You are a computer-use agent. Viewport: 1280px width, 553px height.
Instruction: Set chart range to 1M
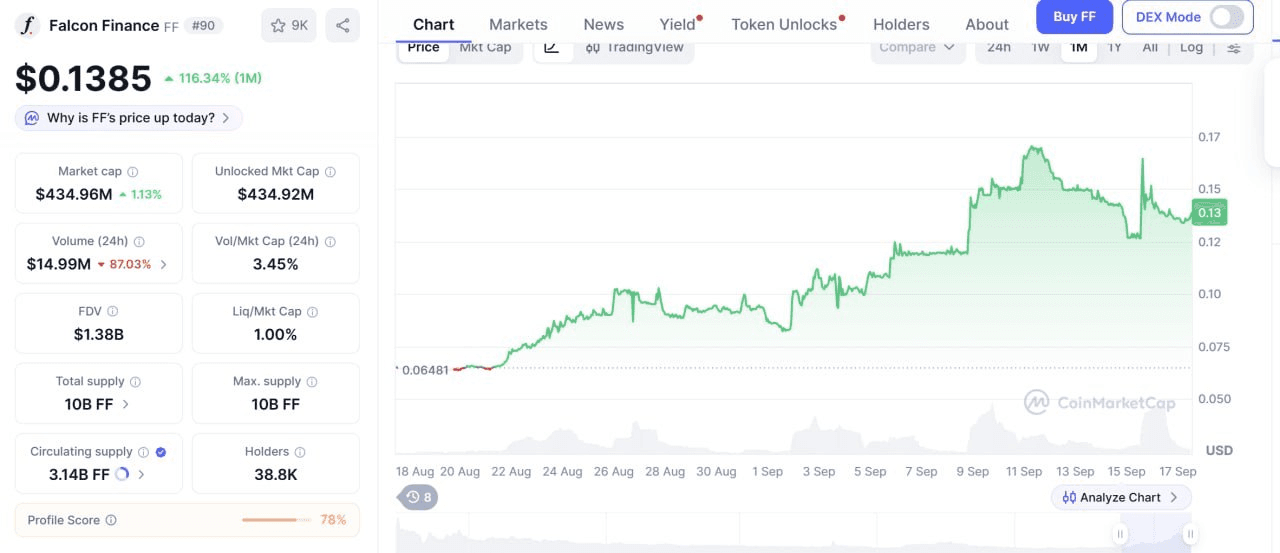1079,47
